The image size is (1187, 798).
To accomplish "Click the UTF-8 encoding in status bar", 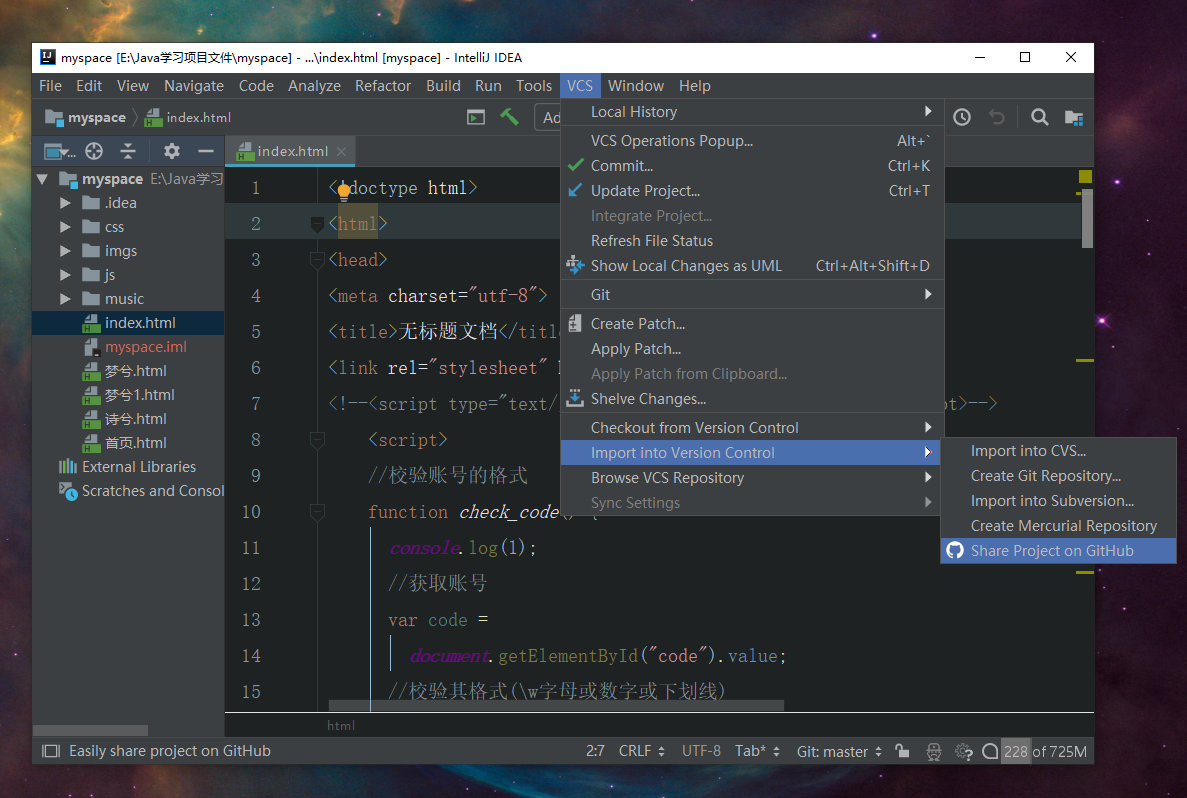I will coord(701,751).
